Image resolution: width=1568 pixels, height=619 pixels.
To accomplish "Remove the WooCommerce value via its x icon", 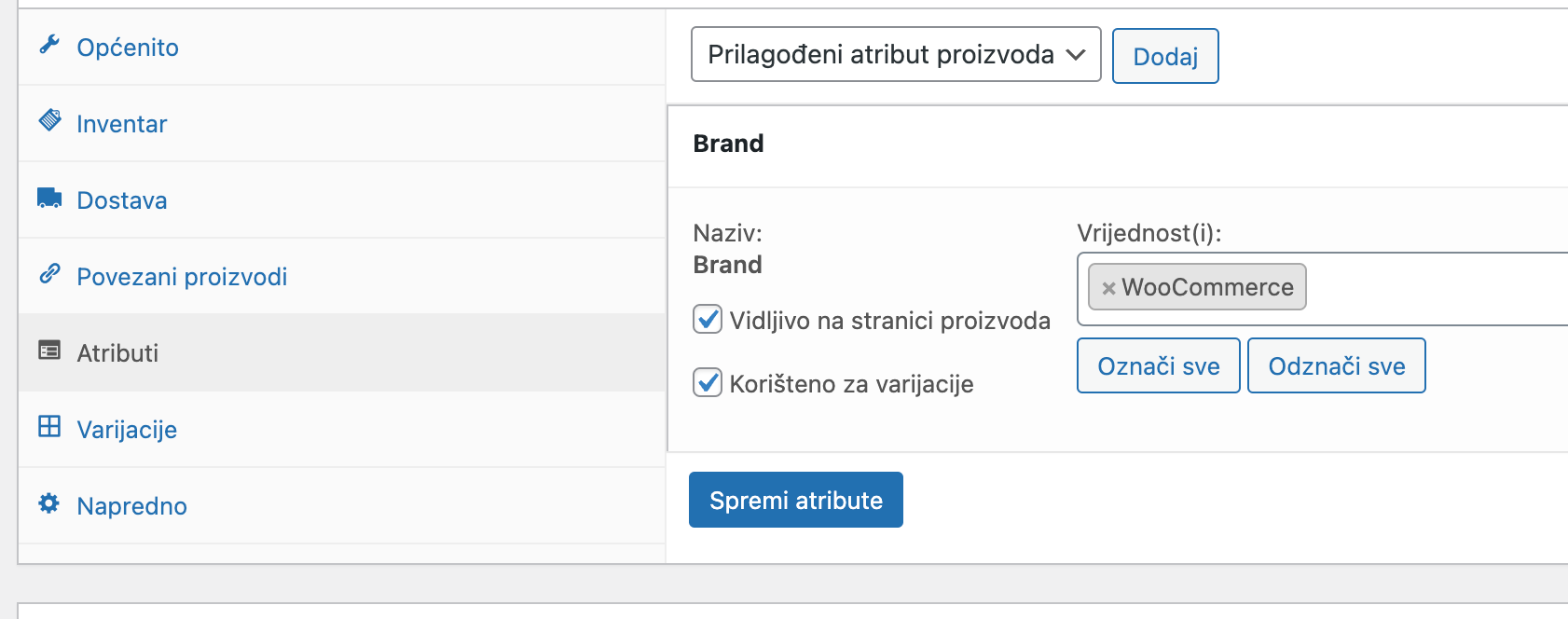I will pos(1107,287).
